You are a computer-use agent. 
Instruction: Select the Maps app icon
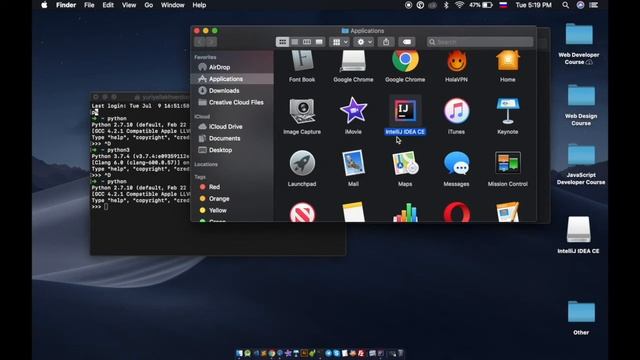(405, 163)
